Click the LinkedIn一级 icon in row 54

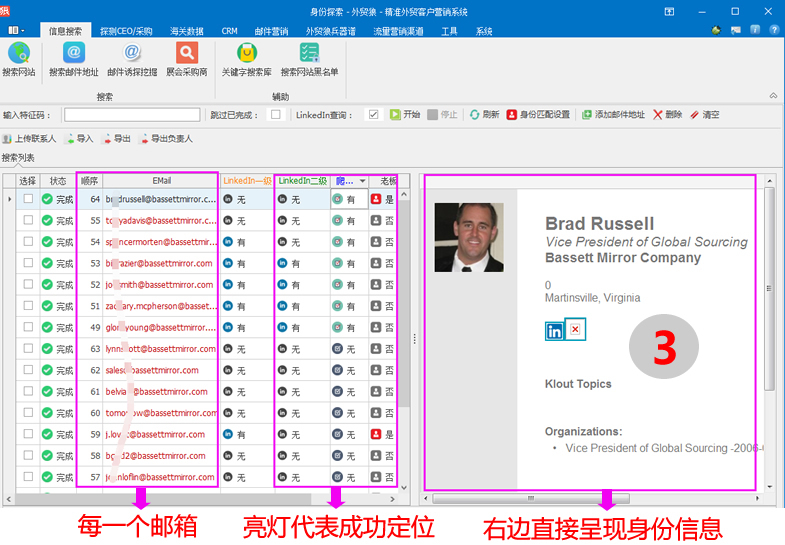coord(228,242)
